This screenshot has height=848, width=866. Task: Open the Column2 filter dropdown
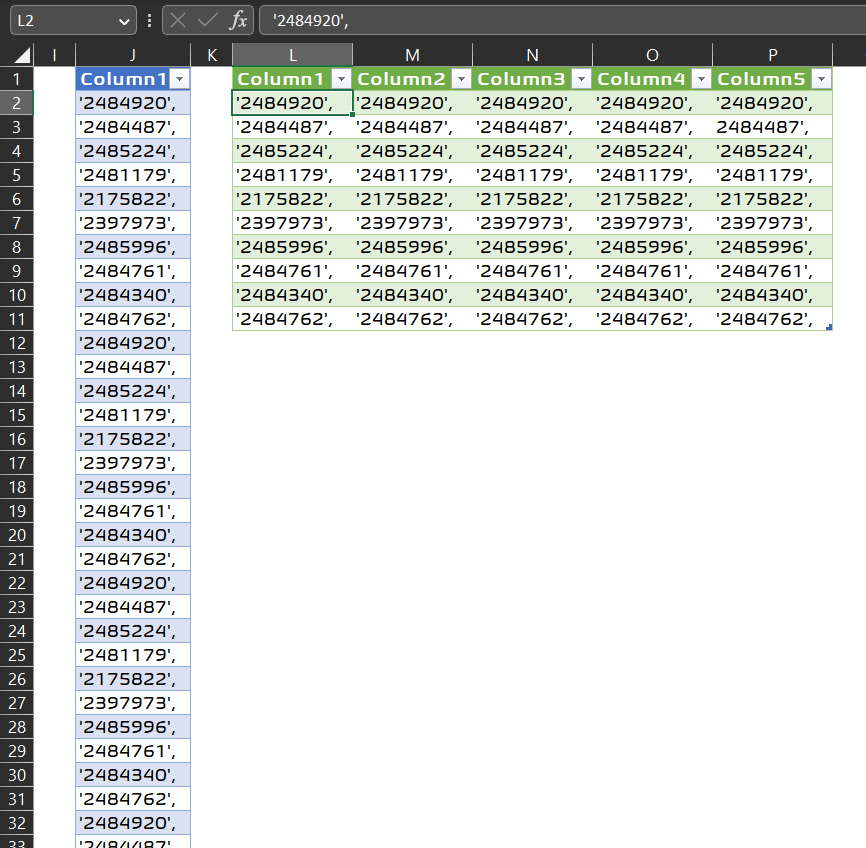(x=461, y=78)
